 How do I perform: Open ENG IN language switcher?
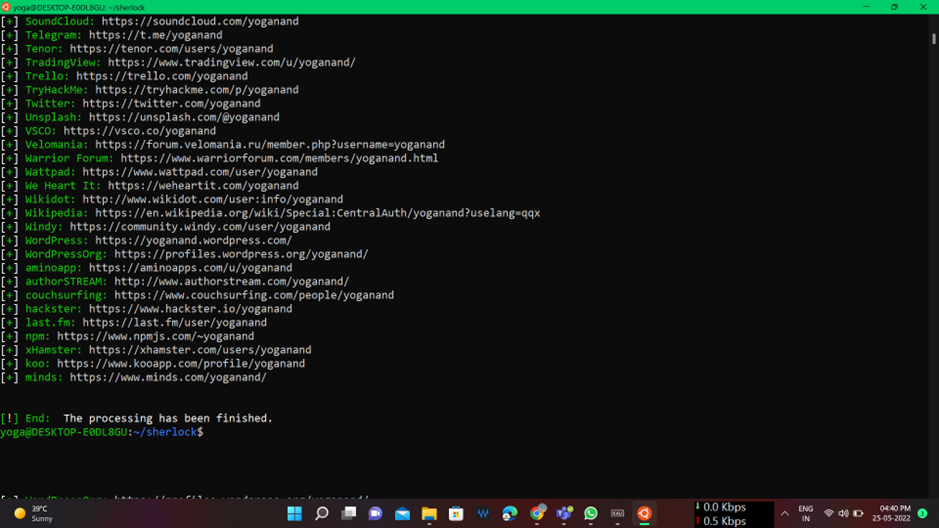coord(806,514)
